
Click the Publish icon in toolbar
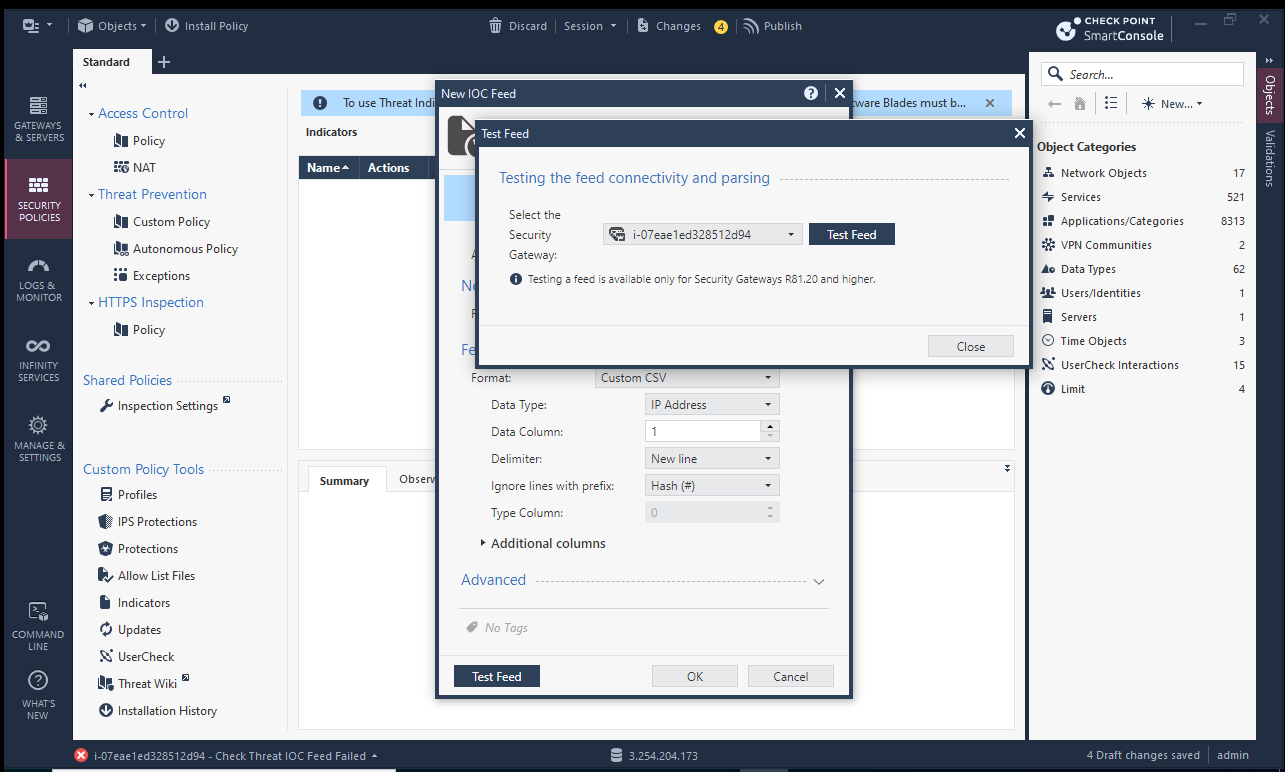pos(751,26)
